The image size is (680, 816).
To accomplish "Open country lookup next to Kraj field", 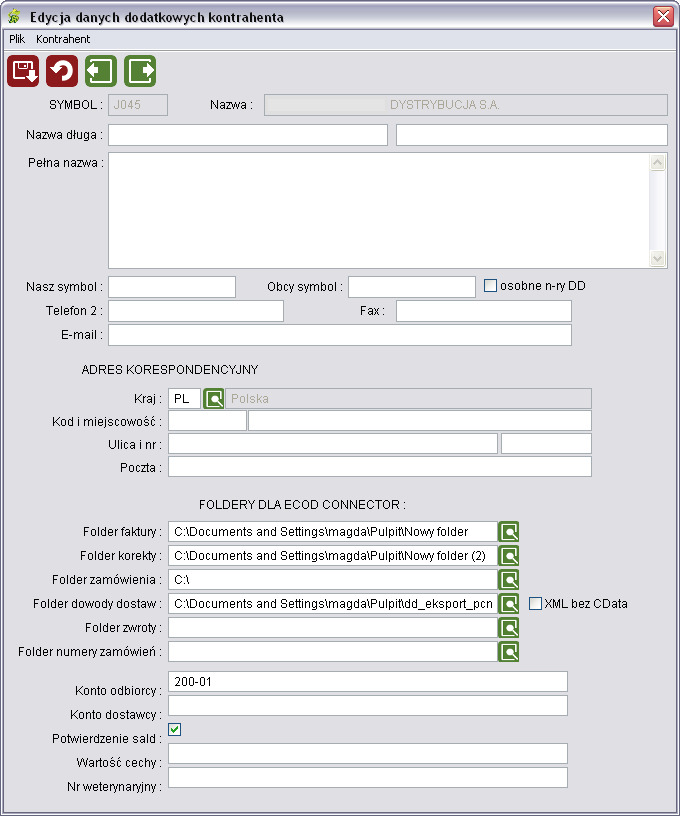I will [x=213, y=399].
